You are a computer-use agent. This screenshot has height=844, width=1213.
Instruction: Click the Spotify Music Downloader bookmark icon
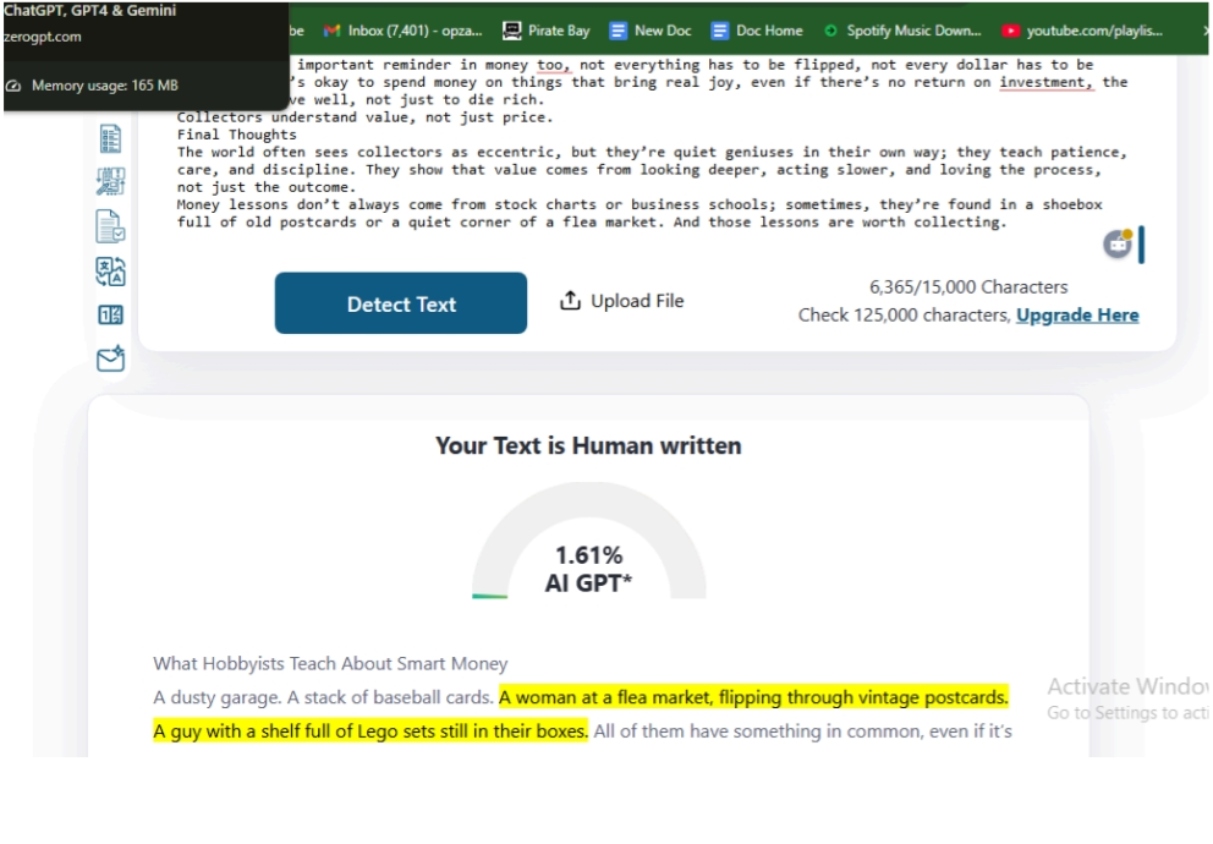tap(830, 31)
